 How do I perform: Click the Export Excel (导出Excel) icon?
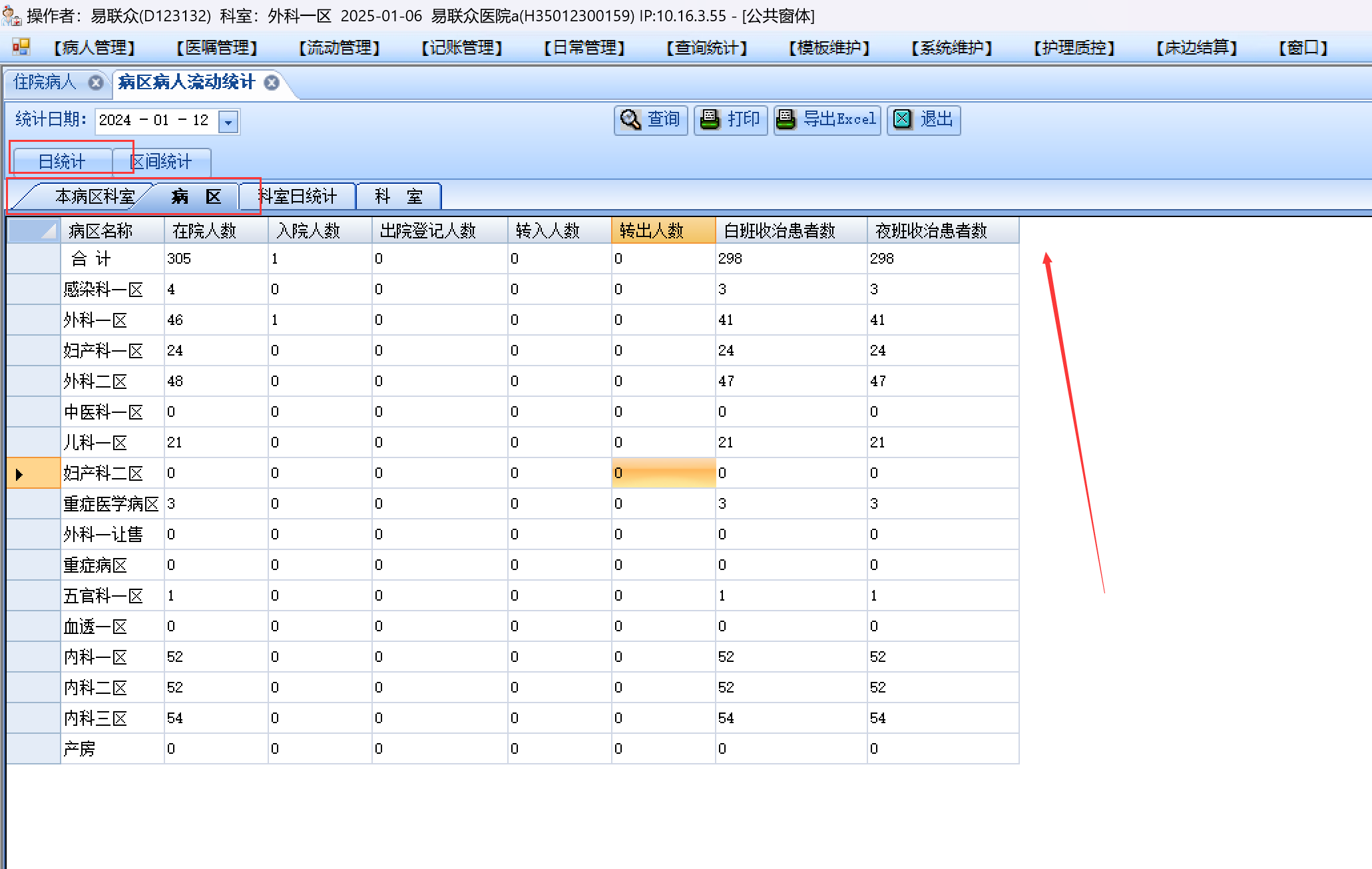[786, 120]
